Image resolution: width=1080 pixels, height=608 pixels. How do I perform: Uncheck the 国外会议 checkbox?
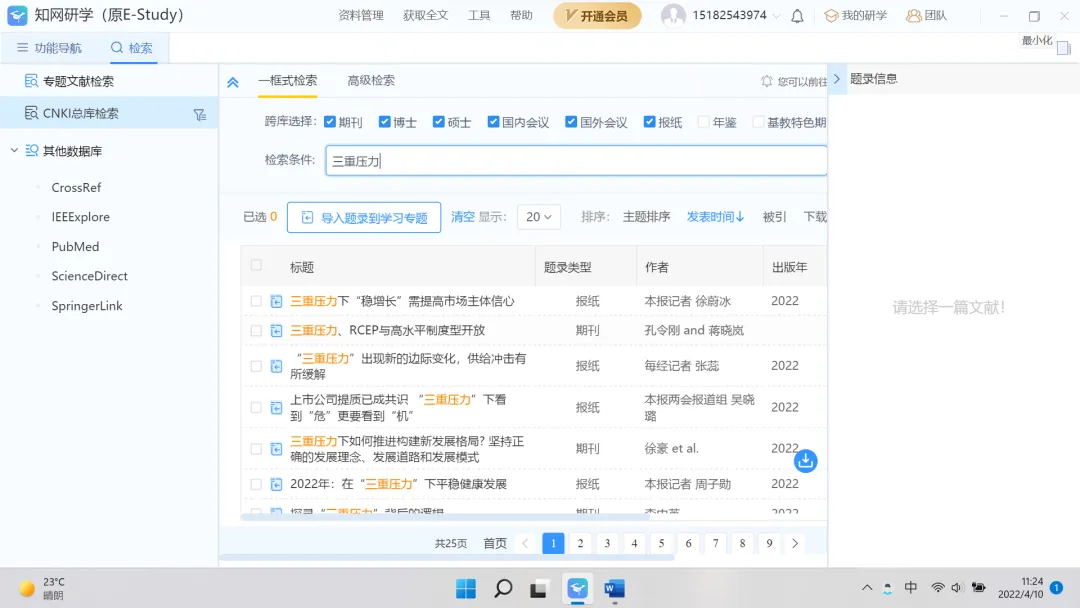pyautogui.click(x=571, y=122)
